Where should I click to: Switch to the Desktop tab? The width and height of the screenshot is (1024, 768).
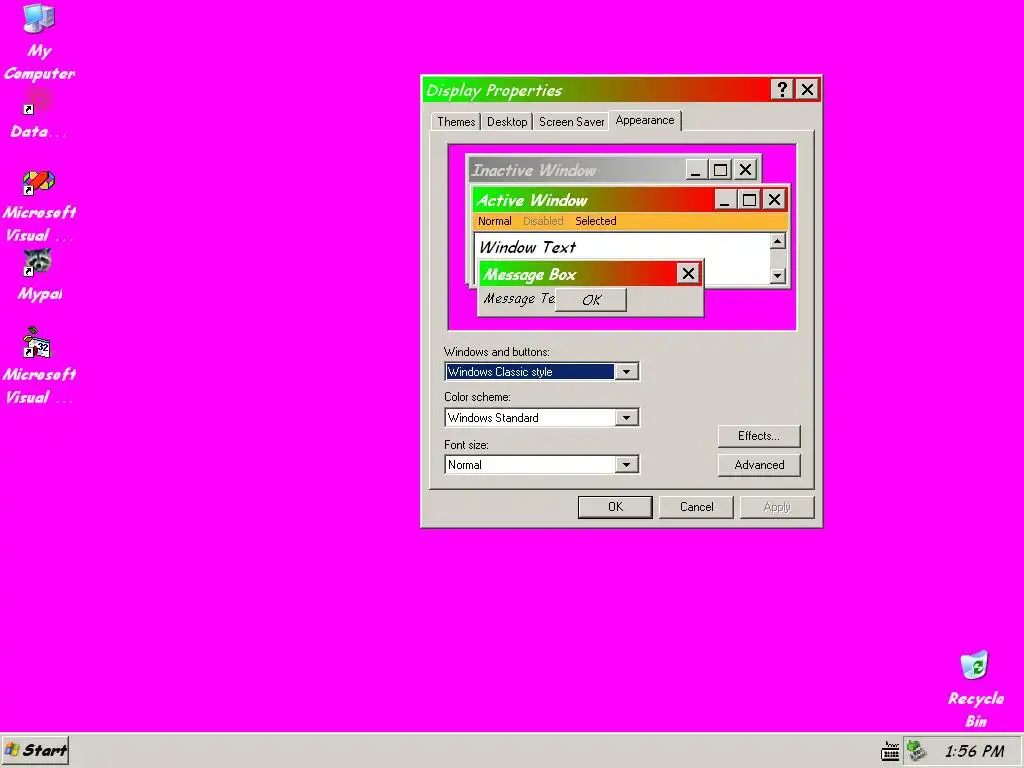[x=507, y=122]
